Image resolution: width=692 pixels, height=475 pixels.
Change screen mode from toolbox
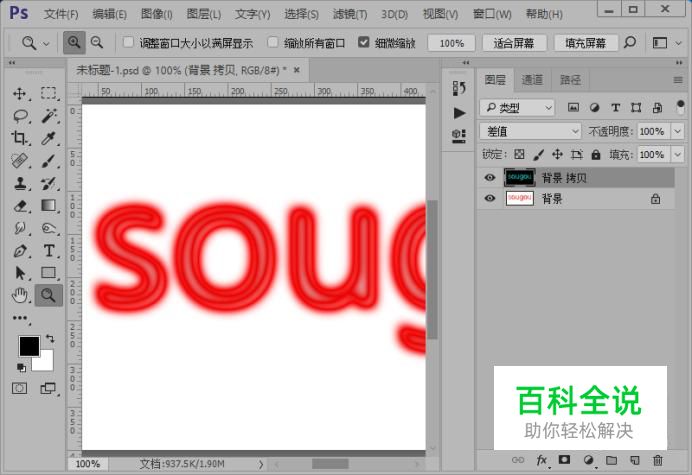coord(48,388)
